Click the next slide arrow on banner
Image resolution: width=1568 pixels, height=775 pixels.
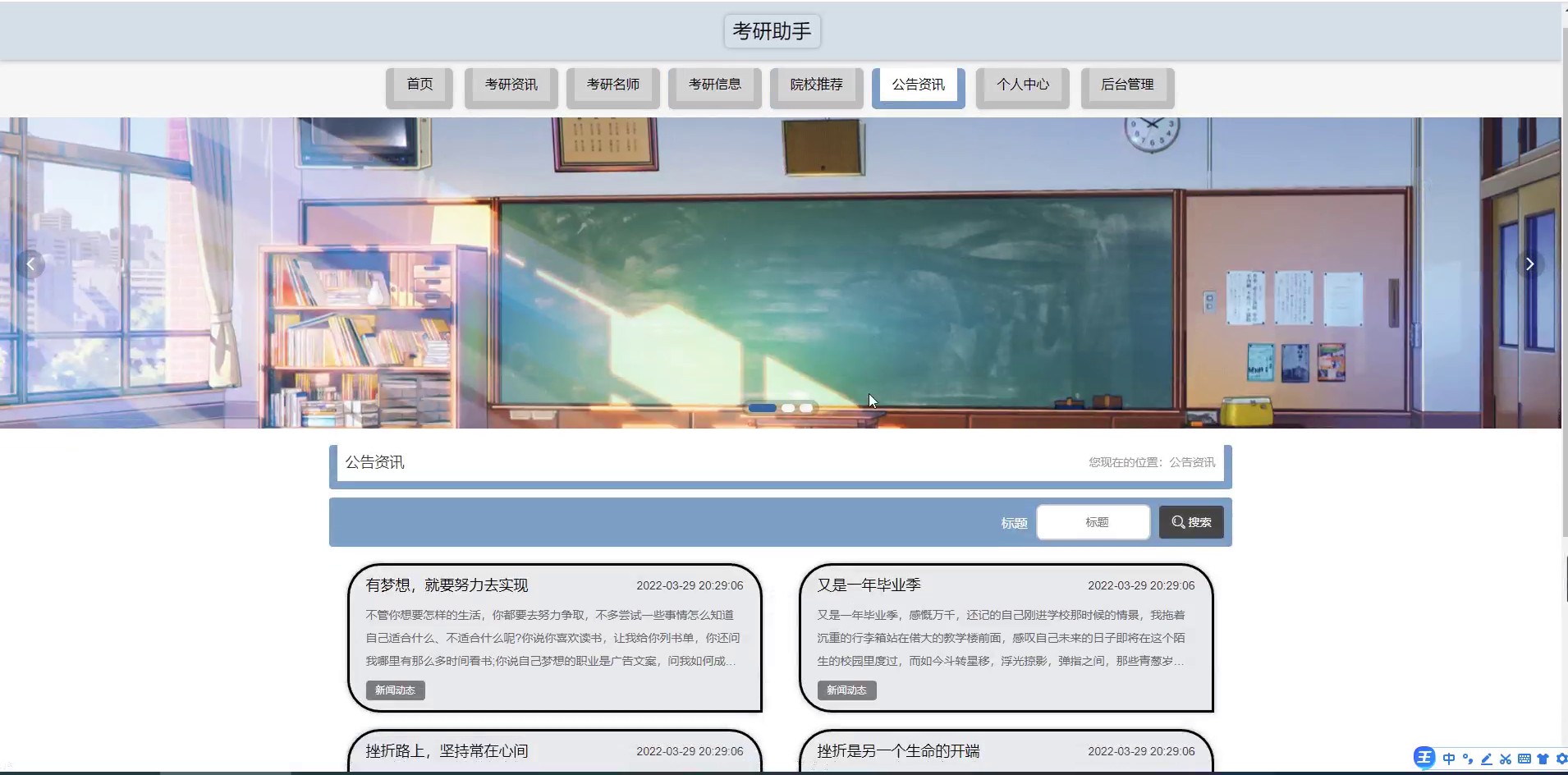tap(1529, 264)
